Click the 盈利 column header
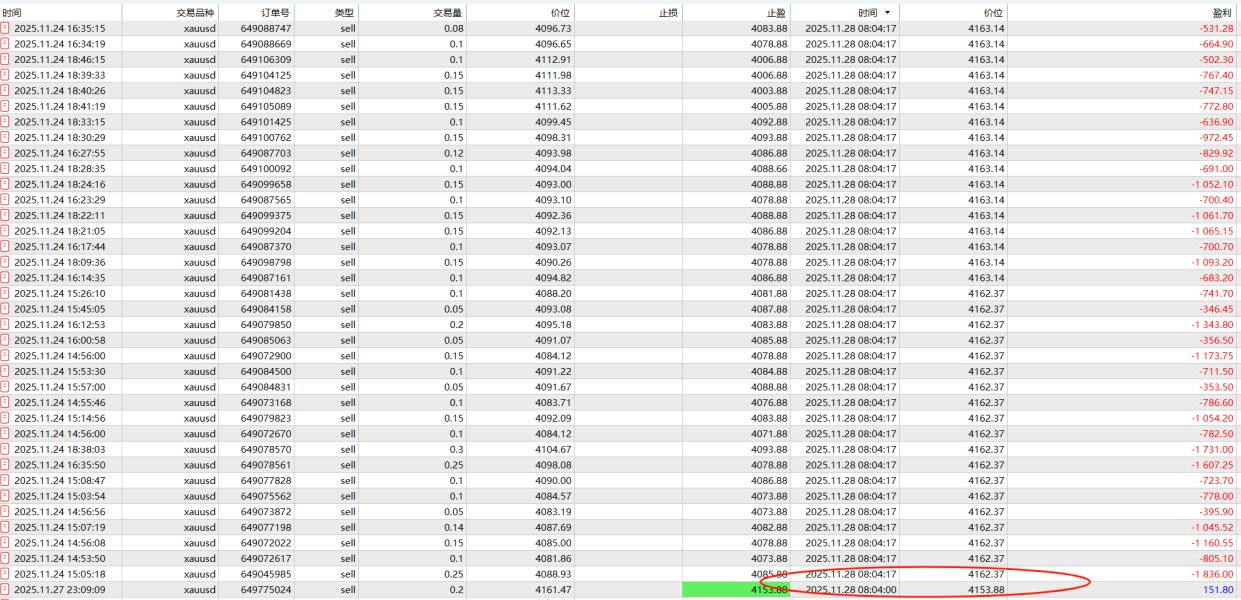This screenshot has width=1241, height=600. 1222,13
